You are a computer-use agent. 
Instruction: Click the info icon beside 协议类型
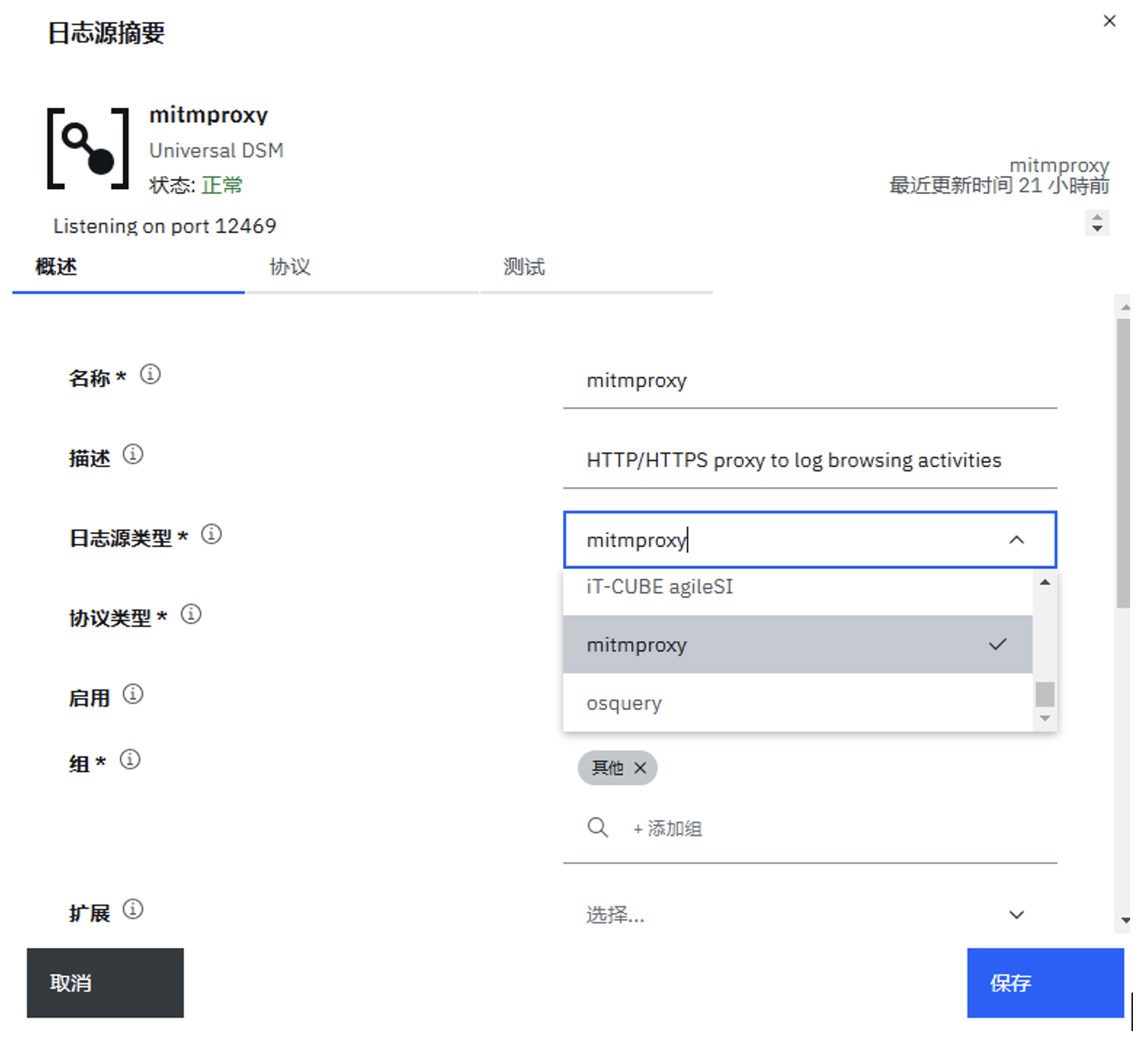tap(191, 614)
